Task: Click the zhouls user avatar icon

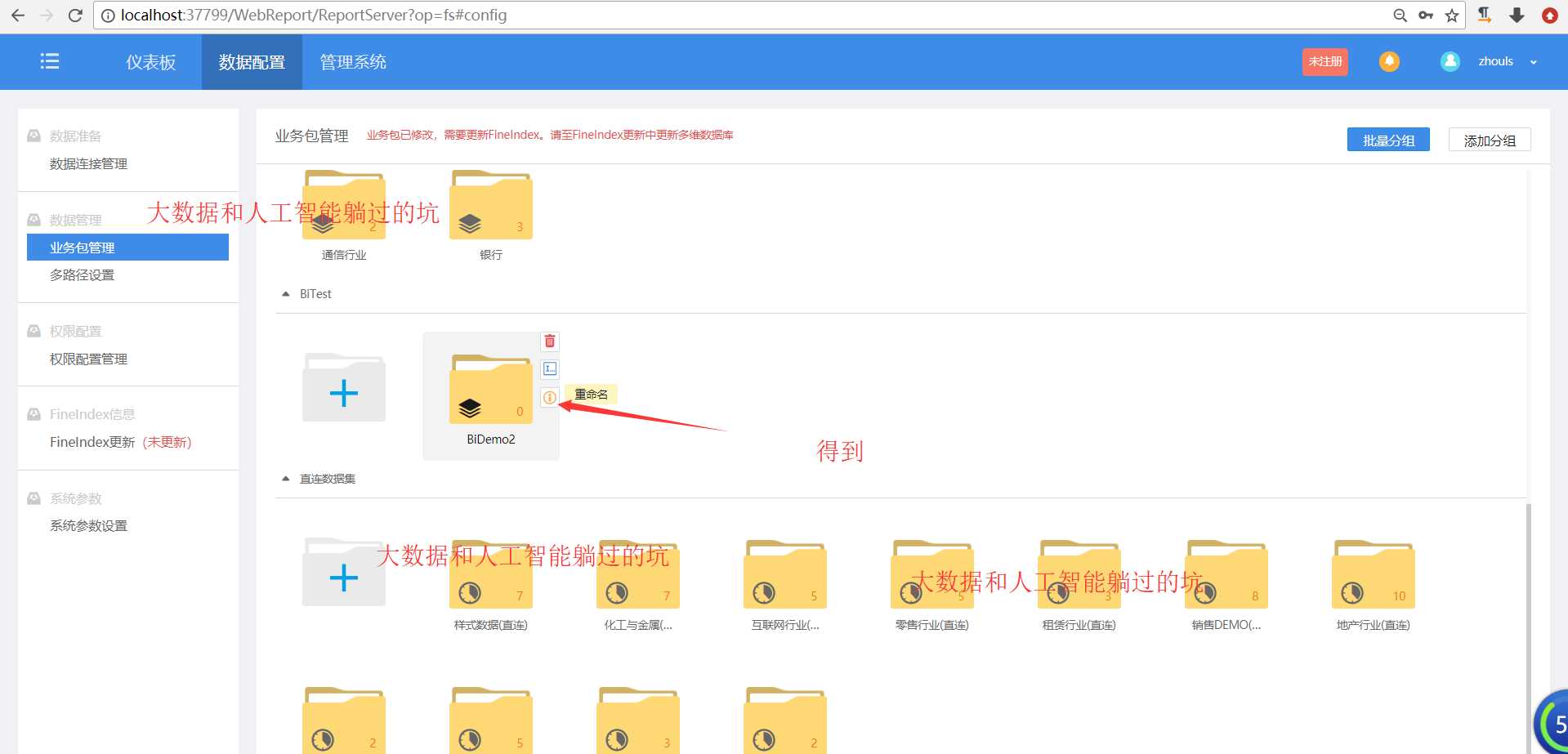Action: click(1450, 61)
